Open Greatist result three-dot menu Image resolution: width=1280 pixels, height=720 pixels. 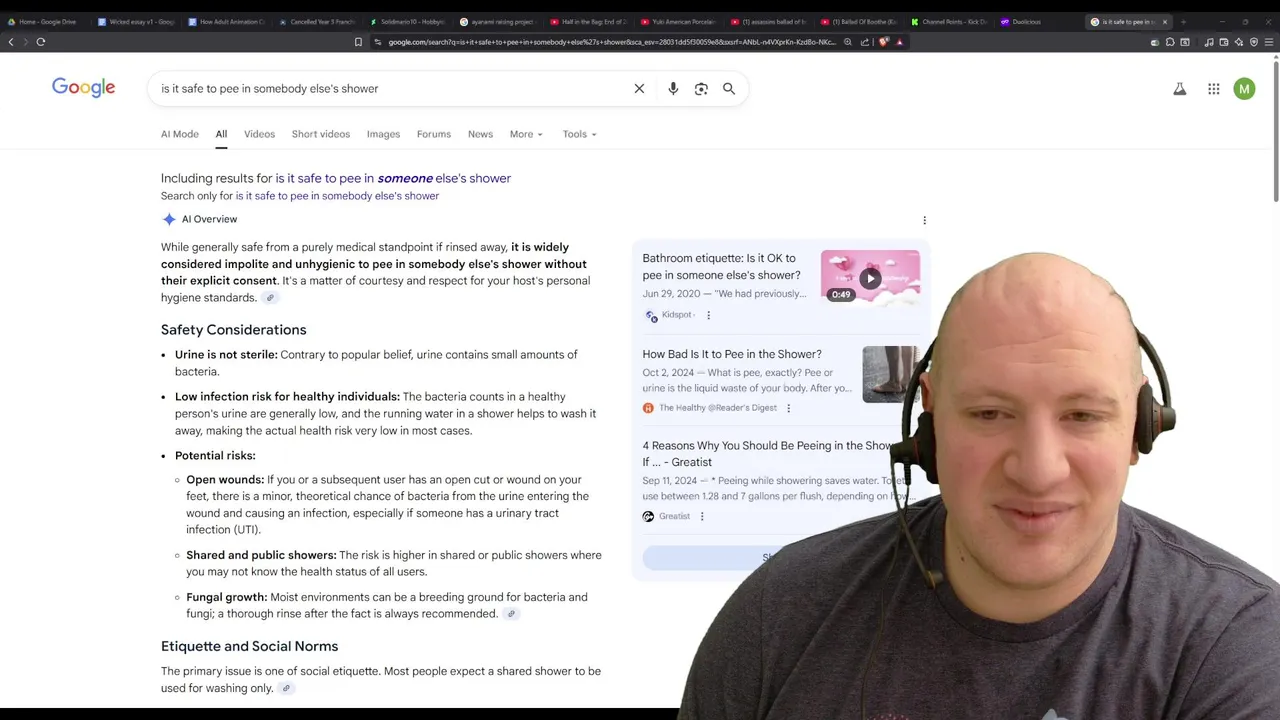pyautogui.click(x=702, y=517)
